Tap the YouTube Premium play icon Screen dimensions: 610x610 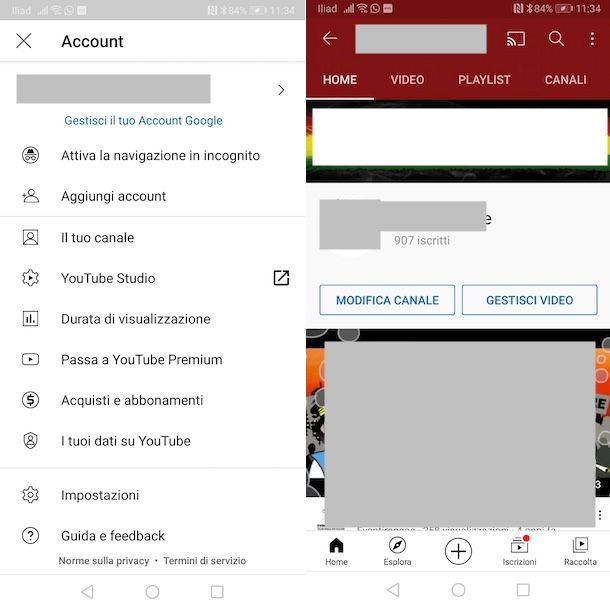(x=30, y=359)
